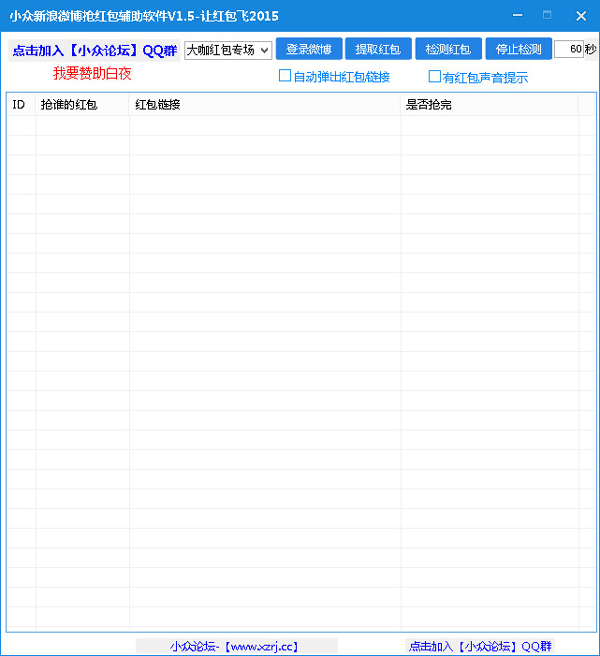Close the red envelope helper window
The width and height of the screenshot is (600, 656).
click(x=580, y=15)
